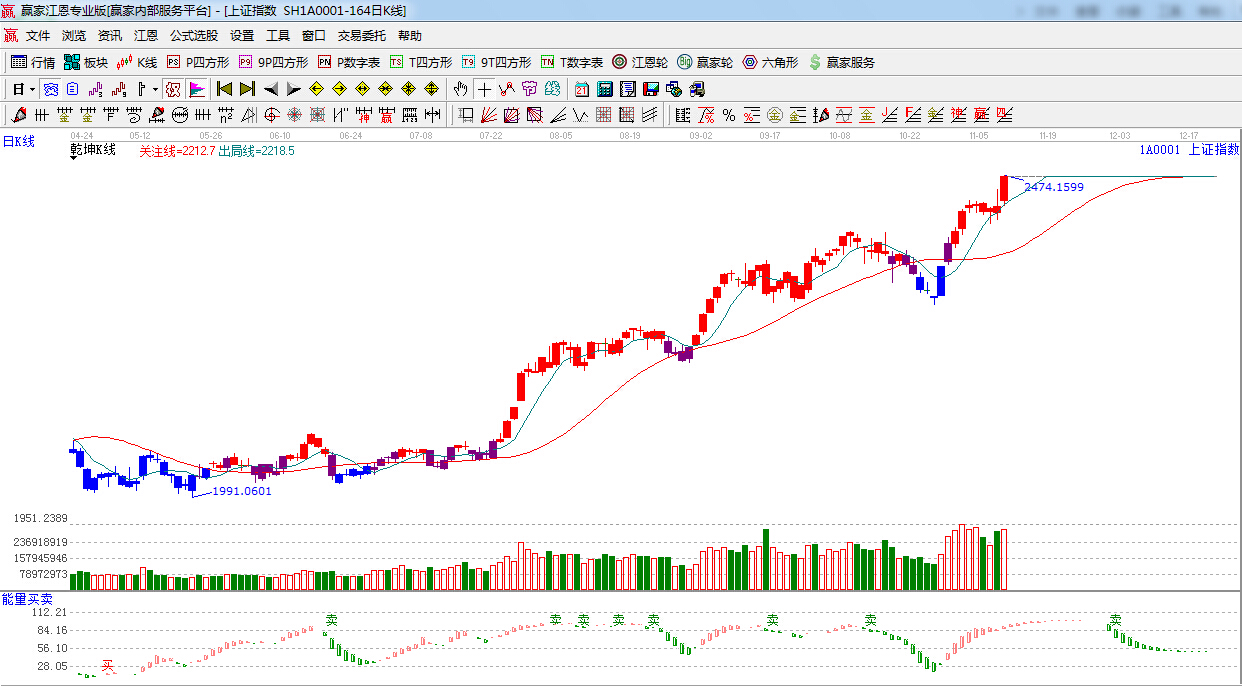Click the 能量买卖 indicator label
Image resolution: width=1242 pixels, height=686 pixels.
tap(27, 599)
